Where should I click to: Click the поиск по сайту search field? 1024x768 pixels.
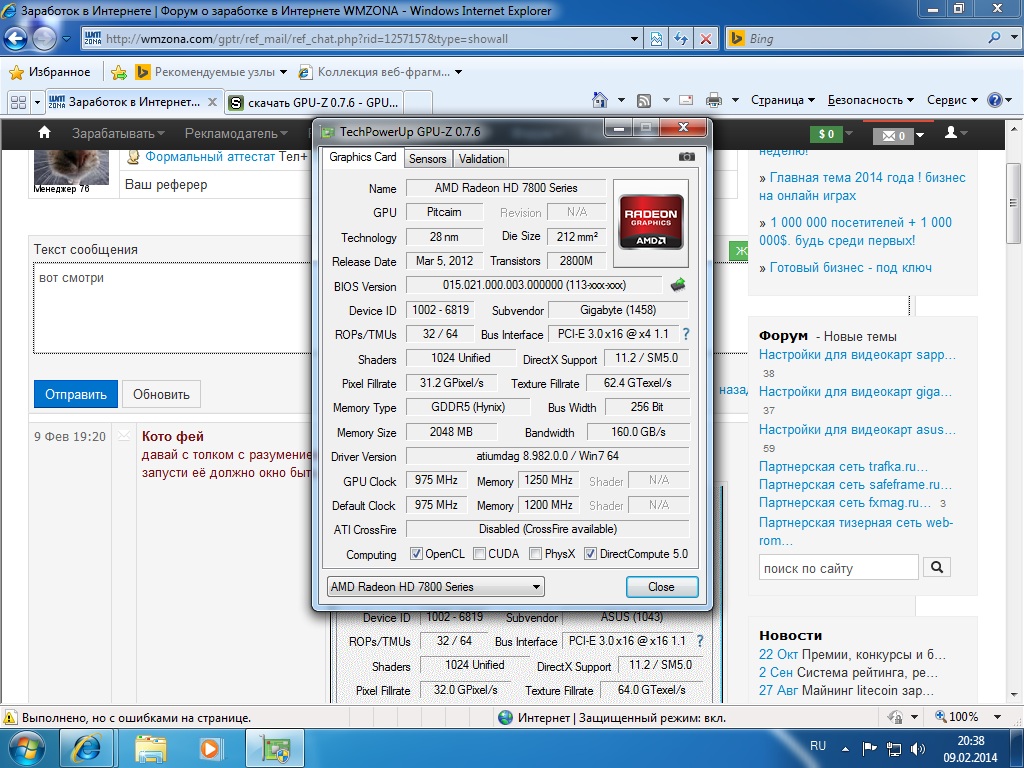click(839, 567)
